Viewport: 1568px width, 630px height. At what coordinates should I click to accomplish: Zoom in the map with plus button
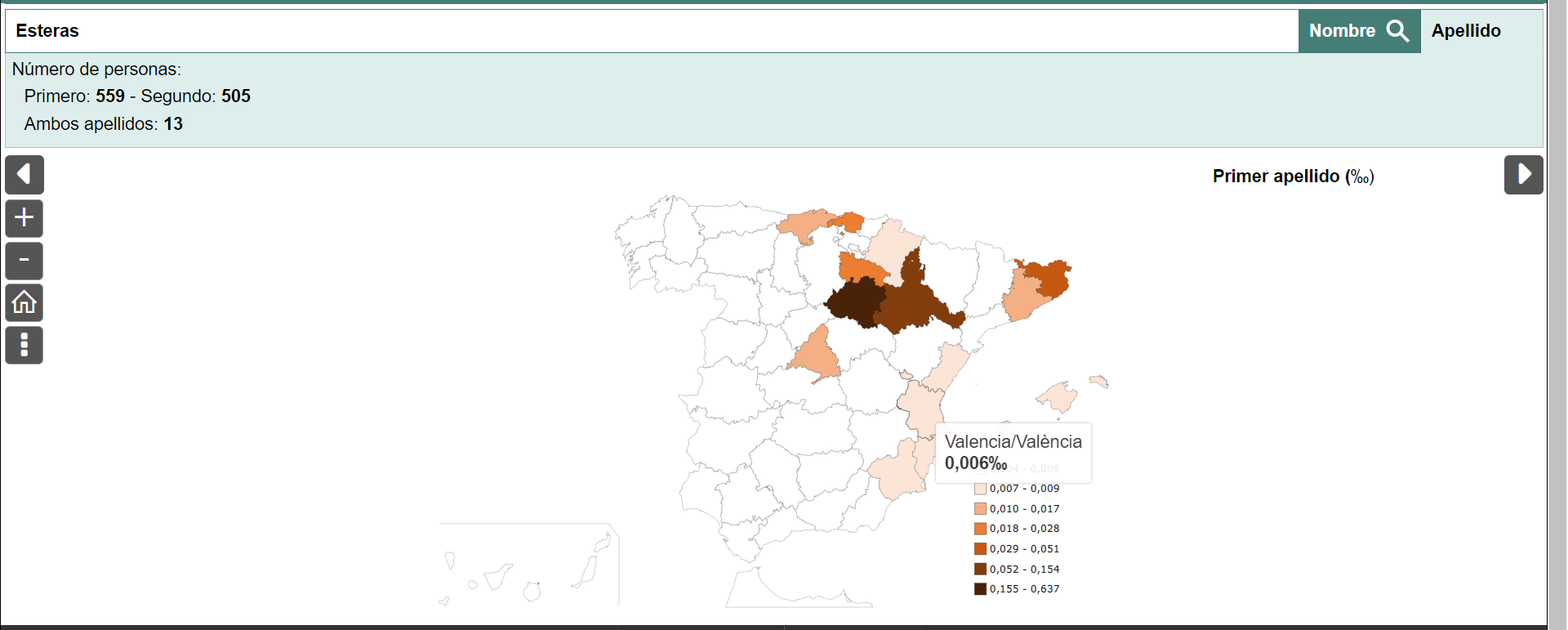24,218
